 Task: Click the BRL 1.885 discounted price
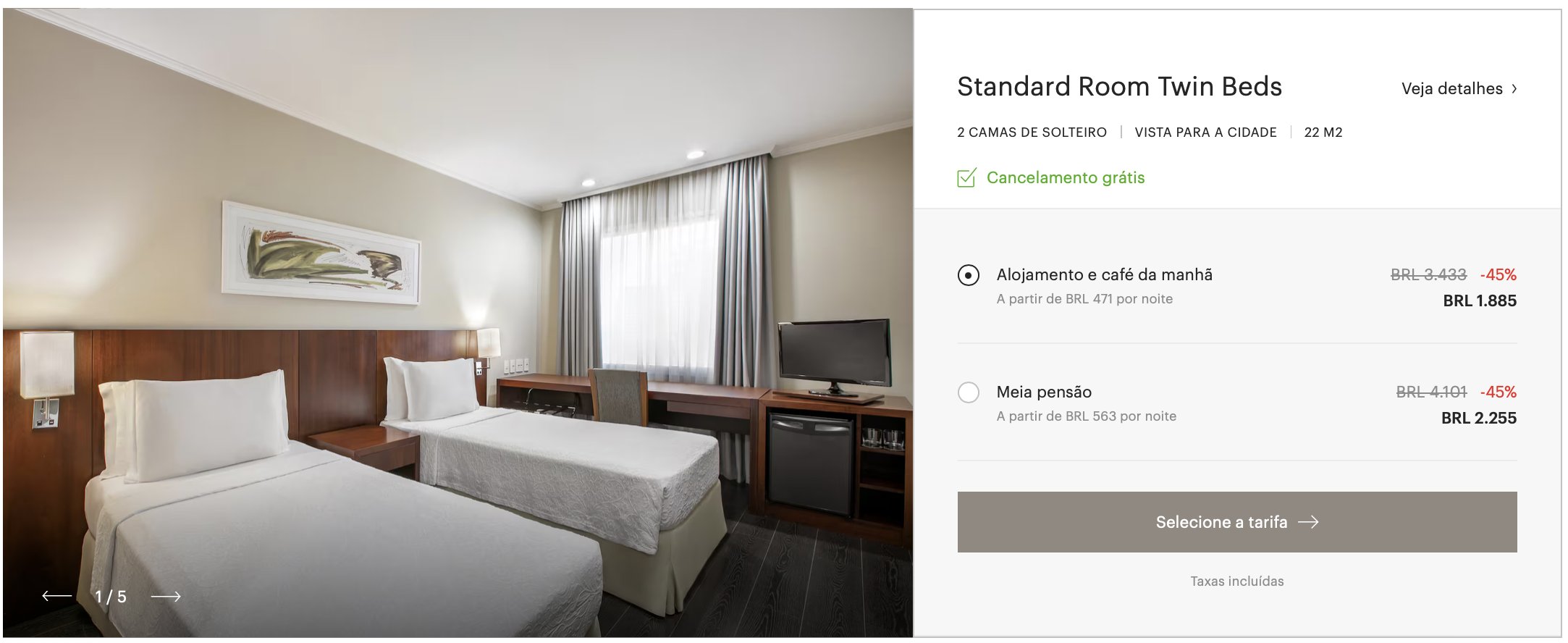[x=1480, y=301]
